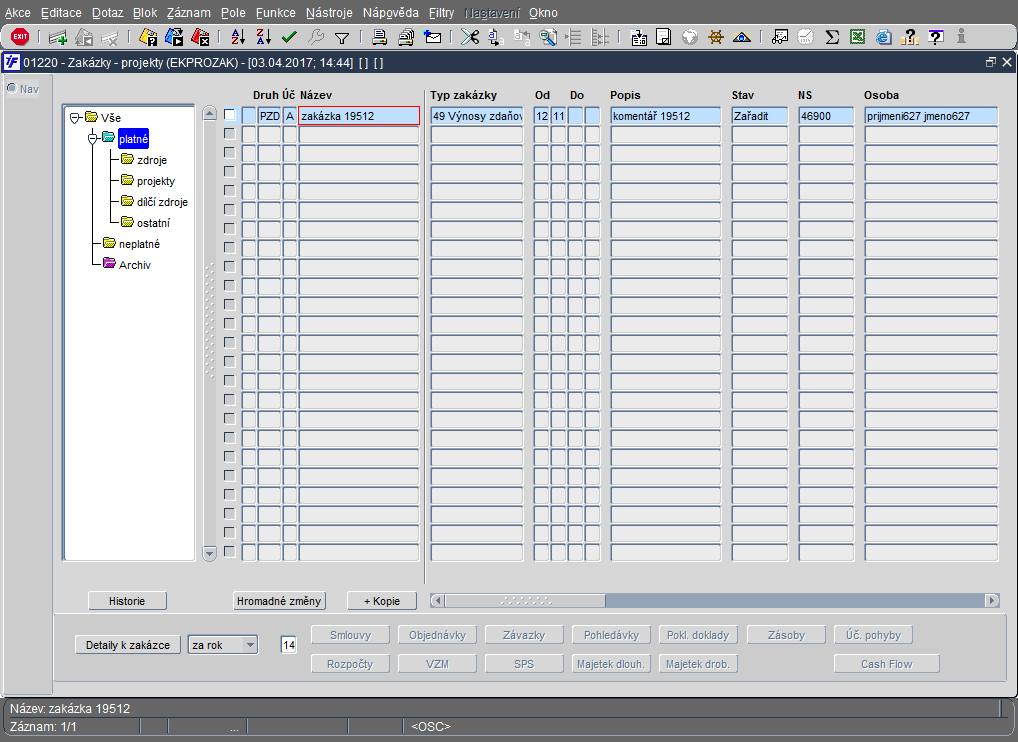Click the Sigma sum icon
The width and height of the screenshot is (1018, 742).
(831, 37)
